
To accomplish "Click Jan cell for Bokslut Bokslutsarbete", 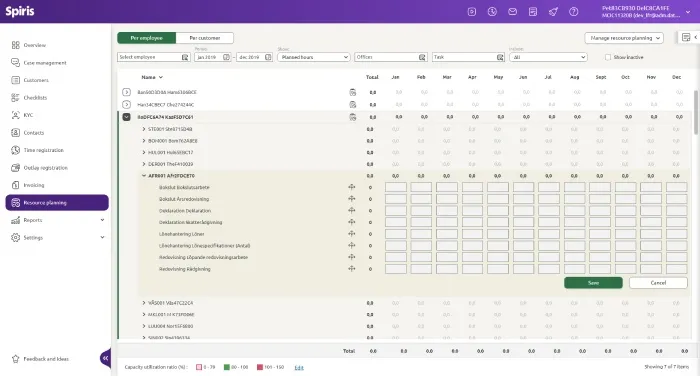I will [396, 187].
